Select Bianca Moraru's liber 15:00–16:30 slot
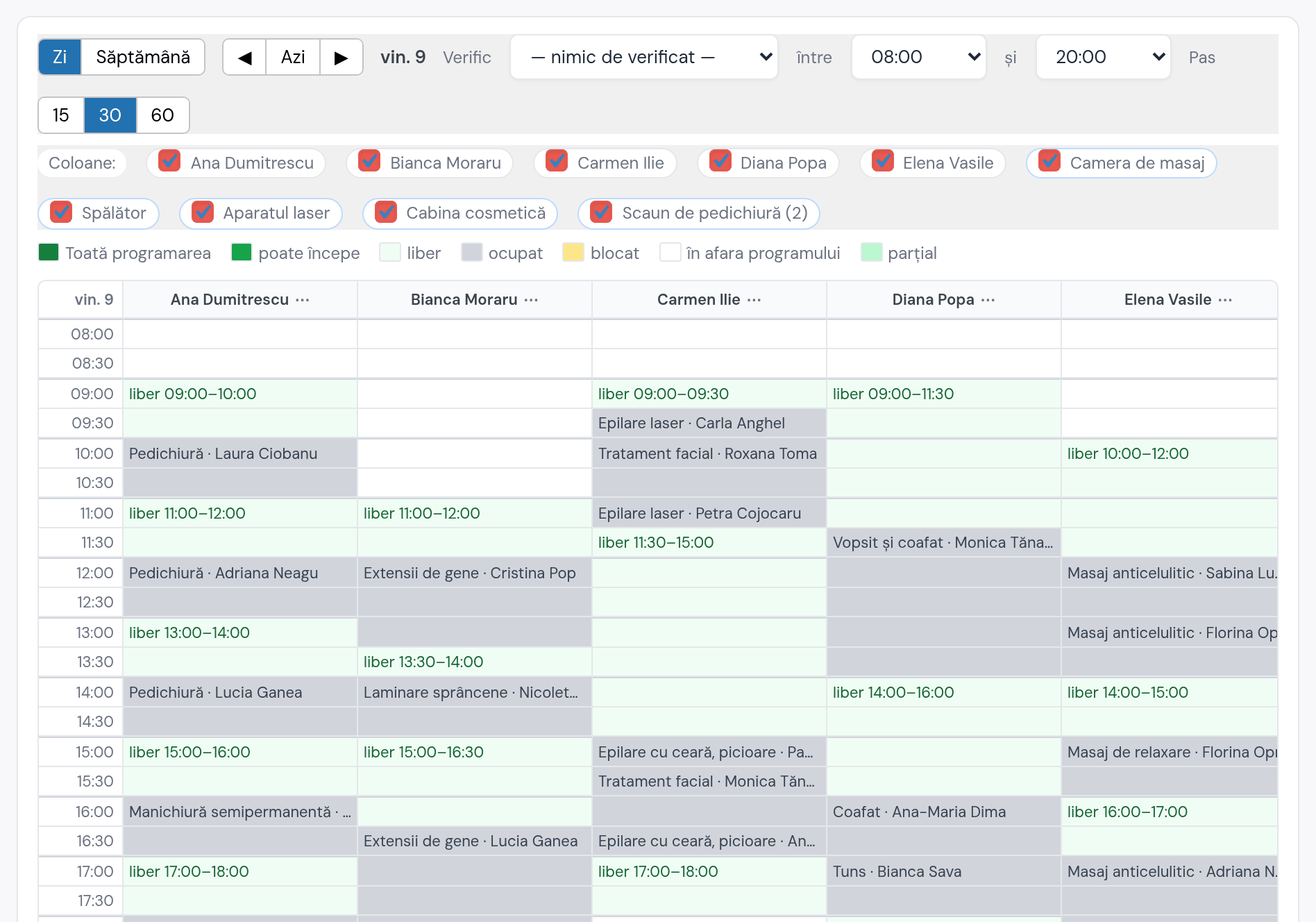This screenshot has width=1316, height=922. coord(475,752)
